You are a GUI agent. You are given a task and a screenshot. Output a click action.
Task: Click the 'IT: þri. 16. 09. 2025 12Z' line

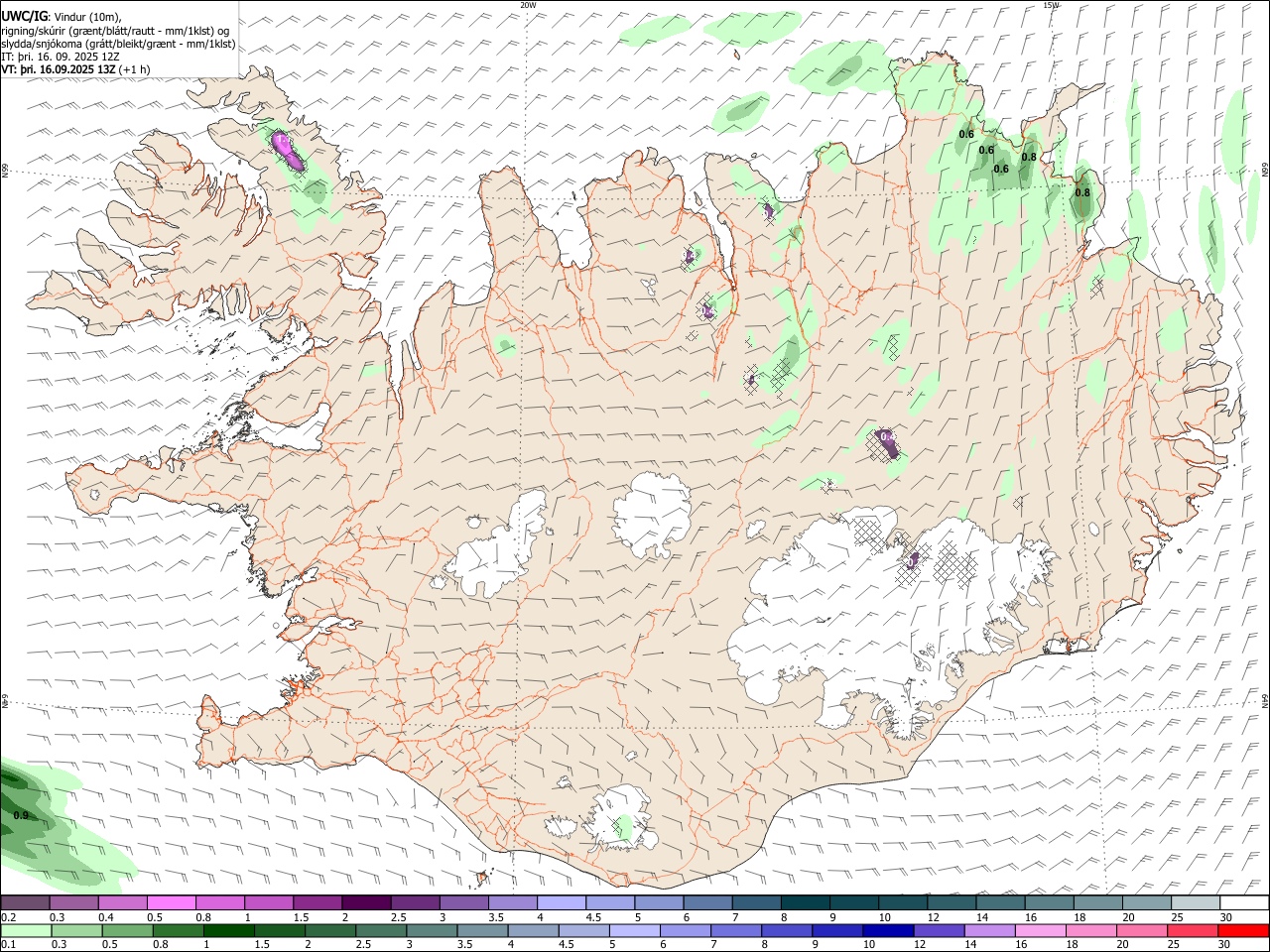click(61, 57)
